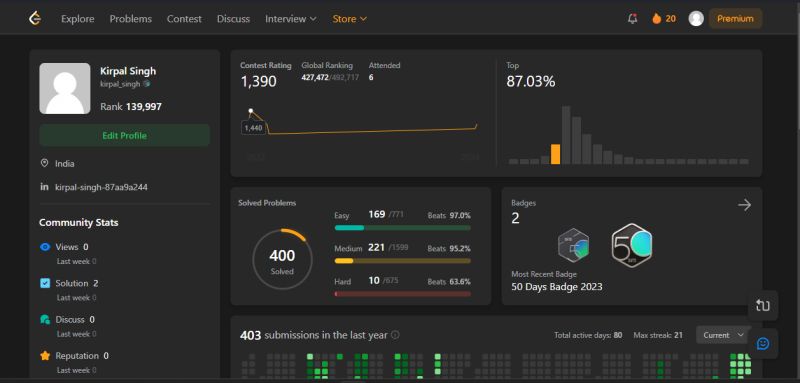800x383 pixels.
Task: Click the Edit Profile button
Action: point(124,136)
